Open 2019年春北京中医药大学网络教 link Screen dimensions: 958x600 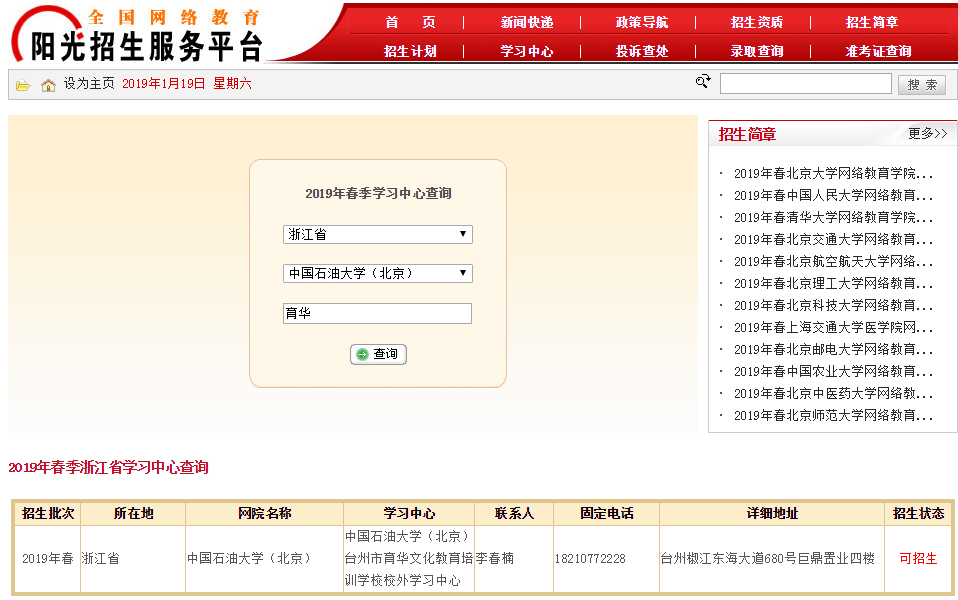tap(833, 393)
